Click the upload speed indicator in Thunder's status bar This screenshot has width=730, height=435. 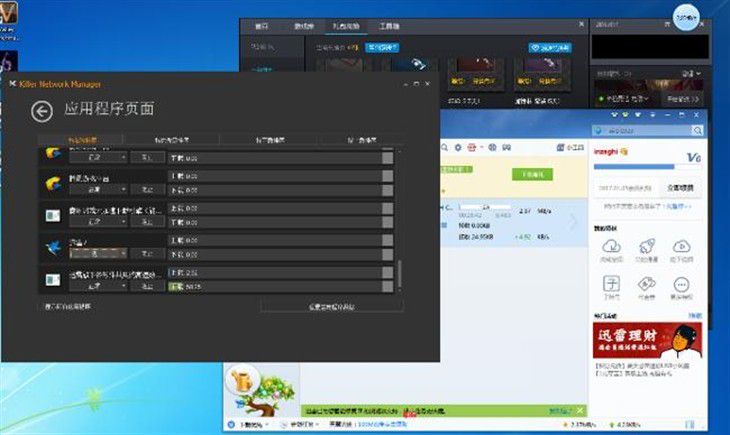[625, 425]
